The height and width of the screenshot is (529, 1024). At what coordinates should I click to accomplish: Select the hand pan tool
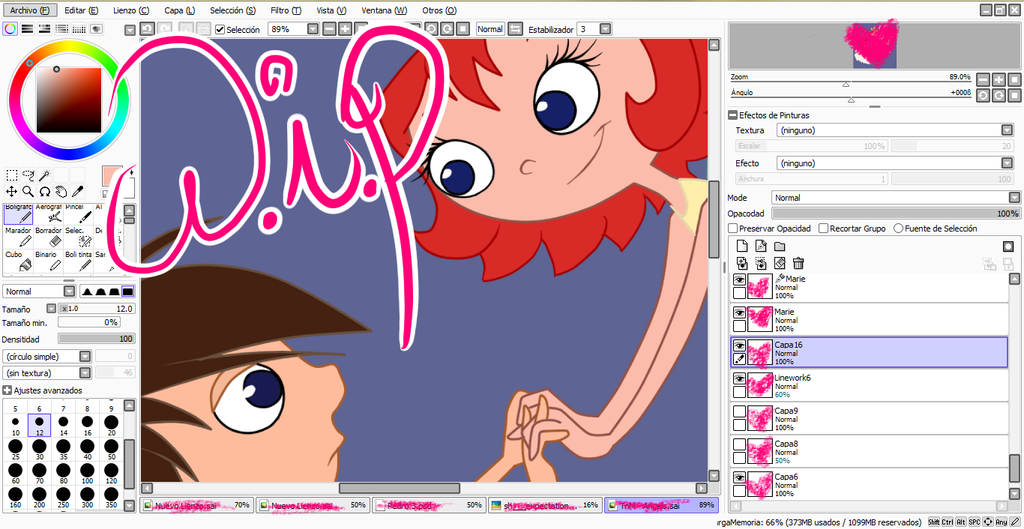[x=61, y=191]
